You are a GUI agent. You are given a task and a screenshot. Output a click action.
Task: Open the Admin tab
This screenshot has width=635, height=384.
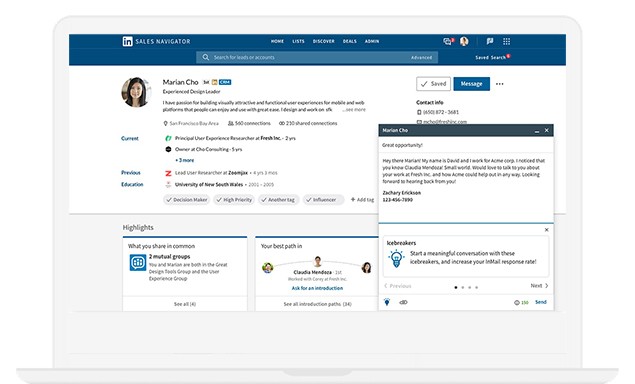tap(372, 41)
